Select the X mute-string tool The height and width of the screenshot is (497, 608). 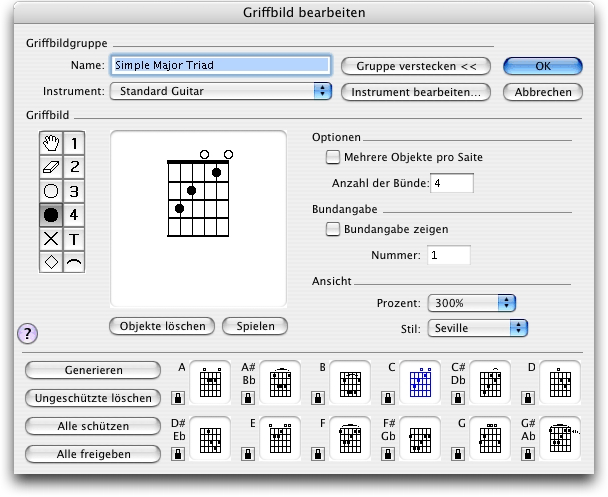(51, 239)
